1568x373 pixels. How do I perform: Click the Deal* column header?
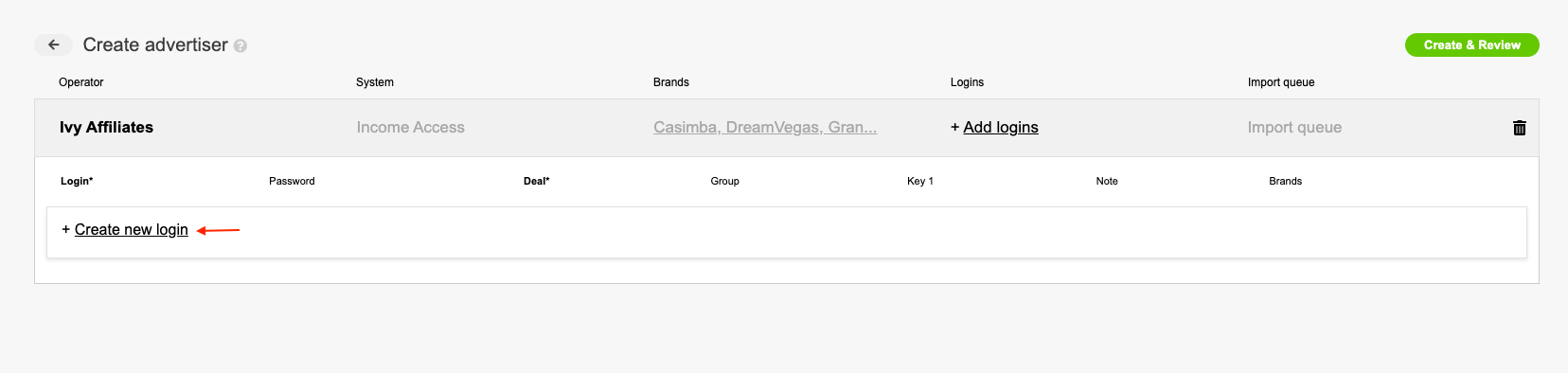(537, 181)
